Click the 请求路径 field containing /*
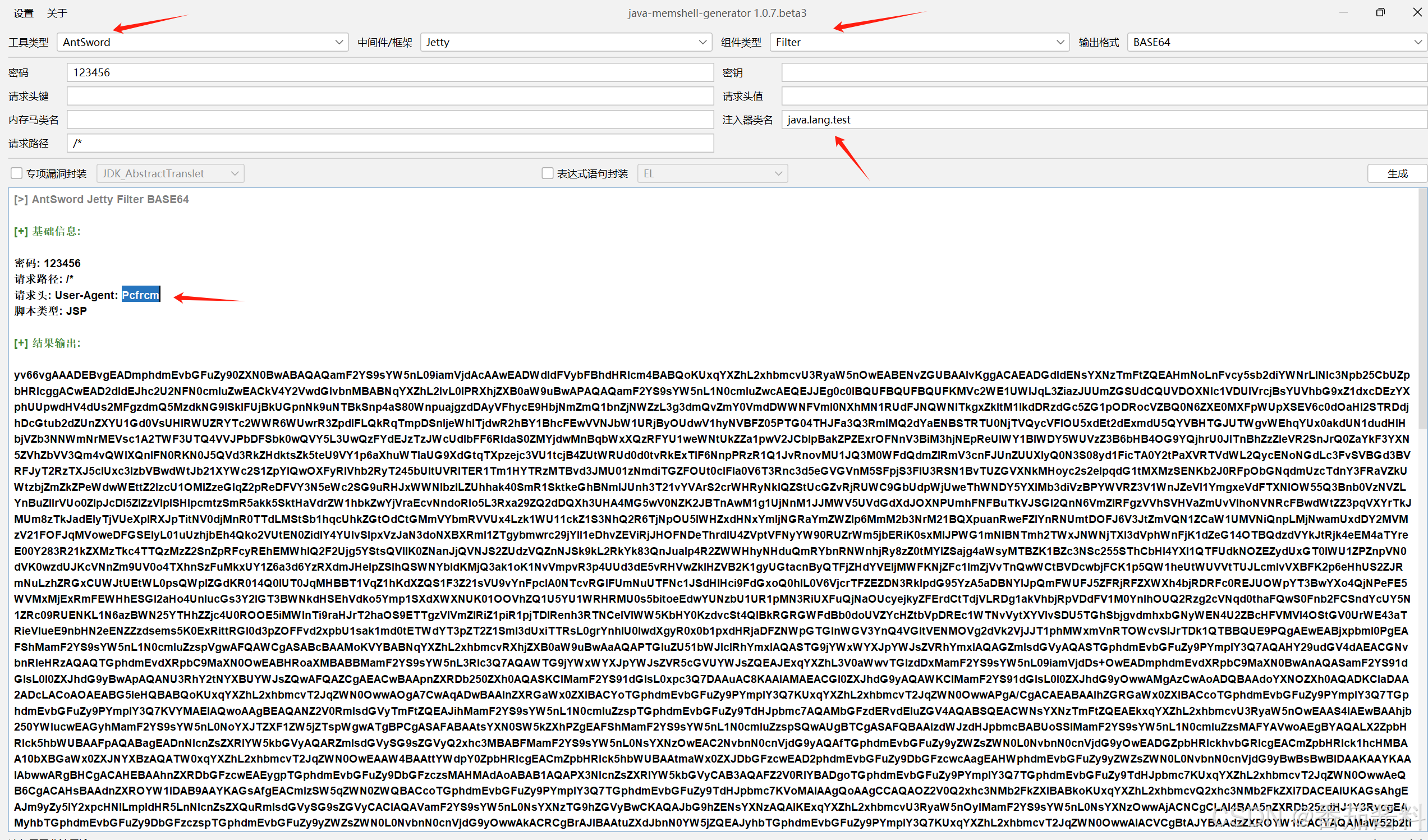This screenshot has width=1428, height=840. pyautogui.click(x=390, y=144)
